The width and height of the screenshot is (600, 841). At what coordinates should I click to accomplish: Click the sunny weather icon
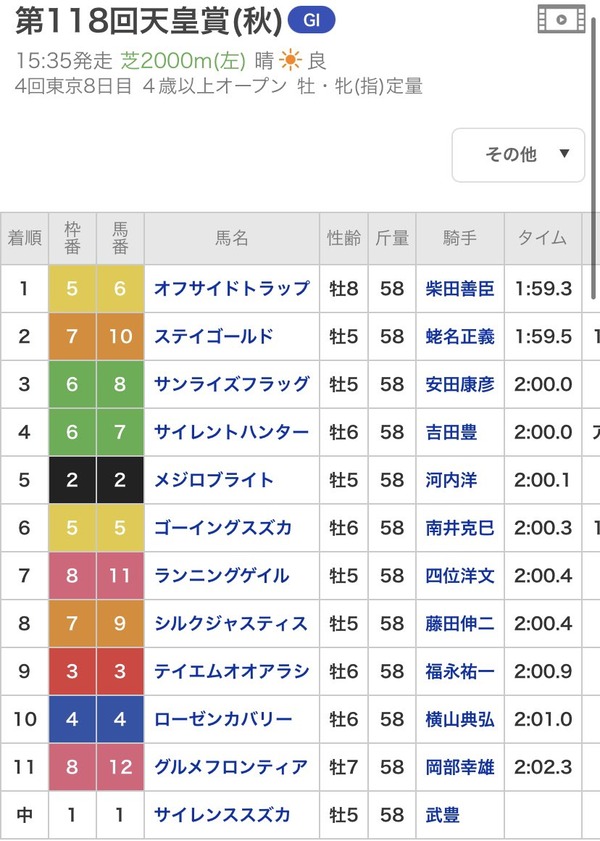291,61
